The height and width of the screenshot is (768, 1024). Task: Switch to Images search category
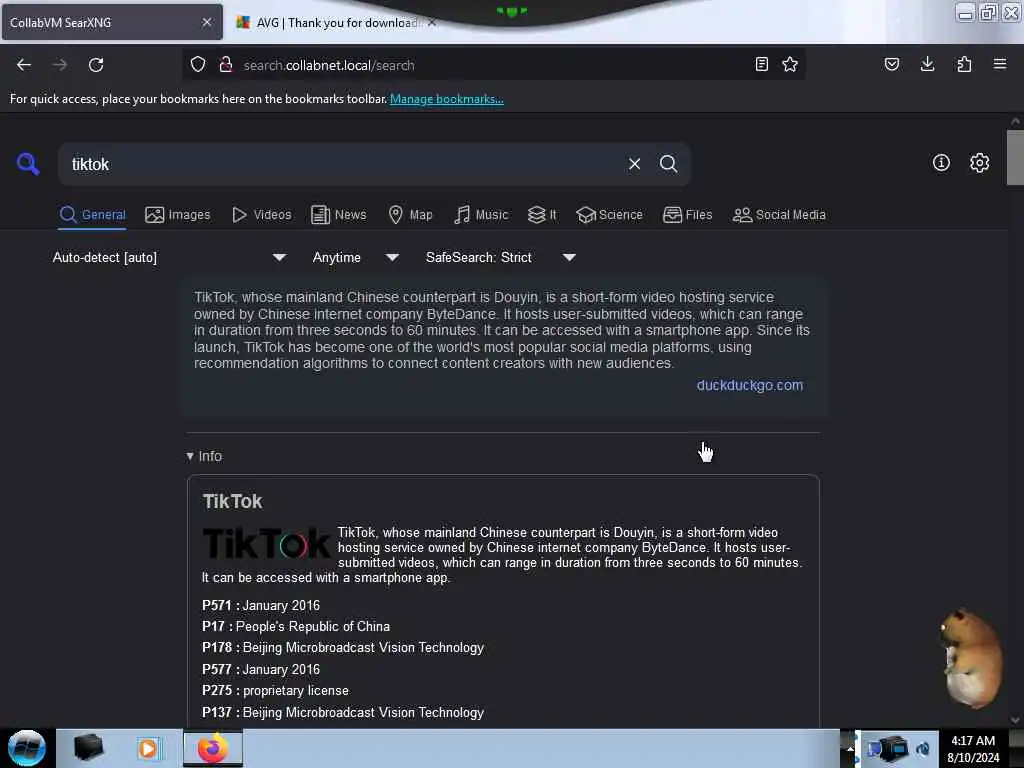coord(178,215)
